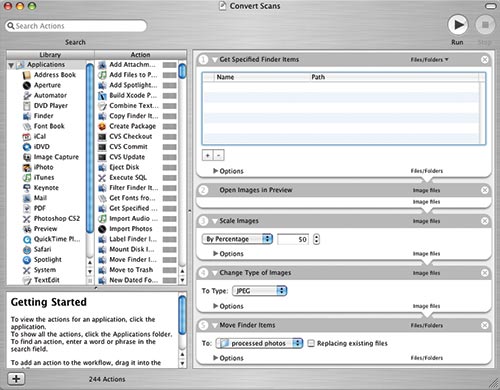Select Keynote in the Library list
The width and height of the screenshot is (500, 390).
46,188
